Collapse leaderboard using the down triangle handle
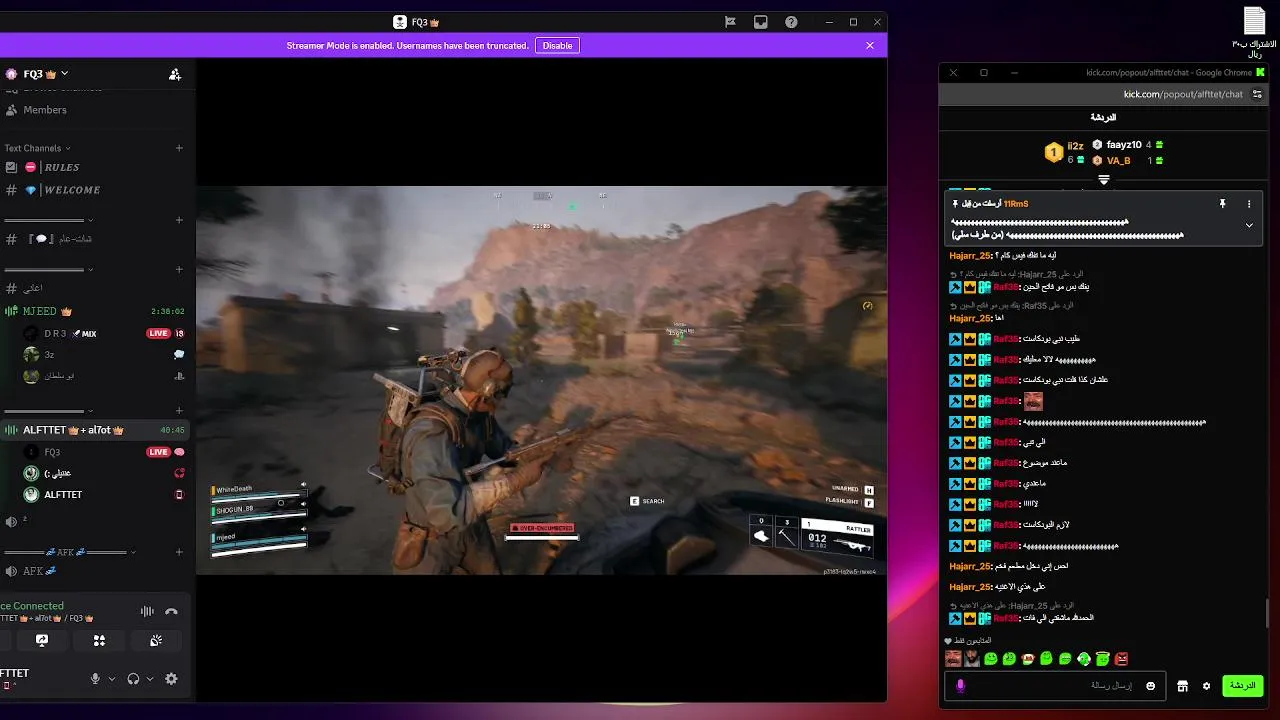 pyautogui.click(x=1104, y=180)
